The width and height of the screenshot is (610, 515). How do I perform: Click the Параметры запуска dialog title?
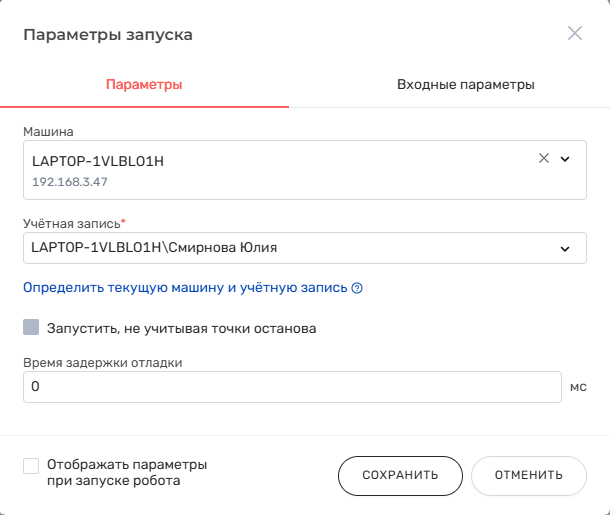pos(108,35)
